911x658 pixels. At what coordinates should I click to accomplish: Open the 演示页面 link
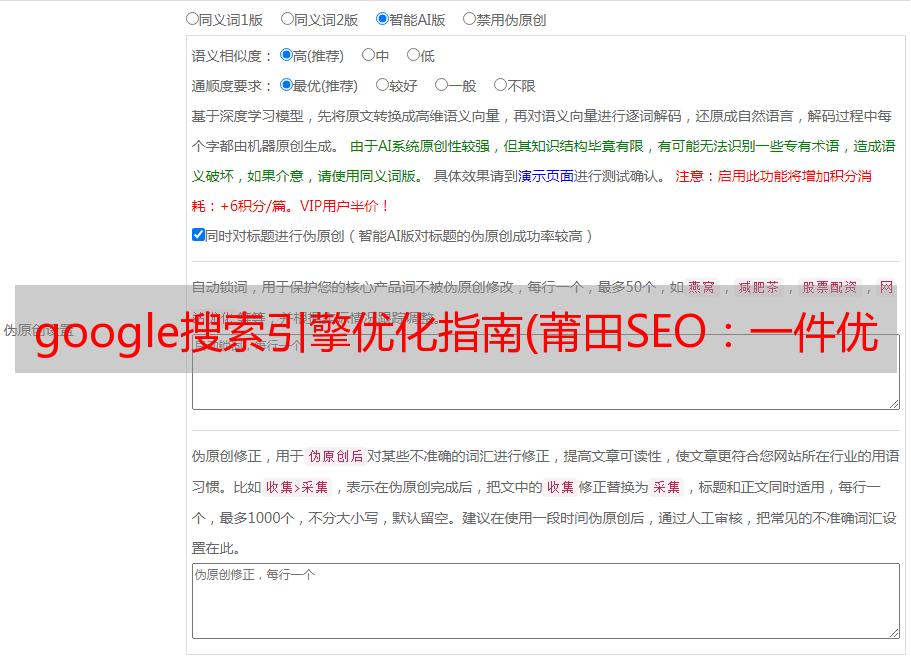pyautogui.click(x=546, y=176)
